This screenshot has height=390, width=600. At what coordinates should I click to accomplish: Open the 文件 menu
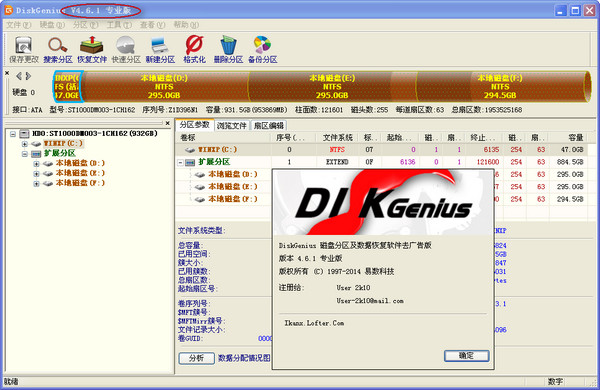tap(18, 25)
